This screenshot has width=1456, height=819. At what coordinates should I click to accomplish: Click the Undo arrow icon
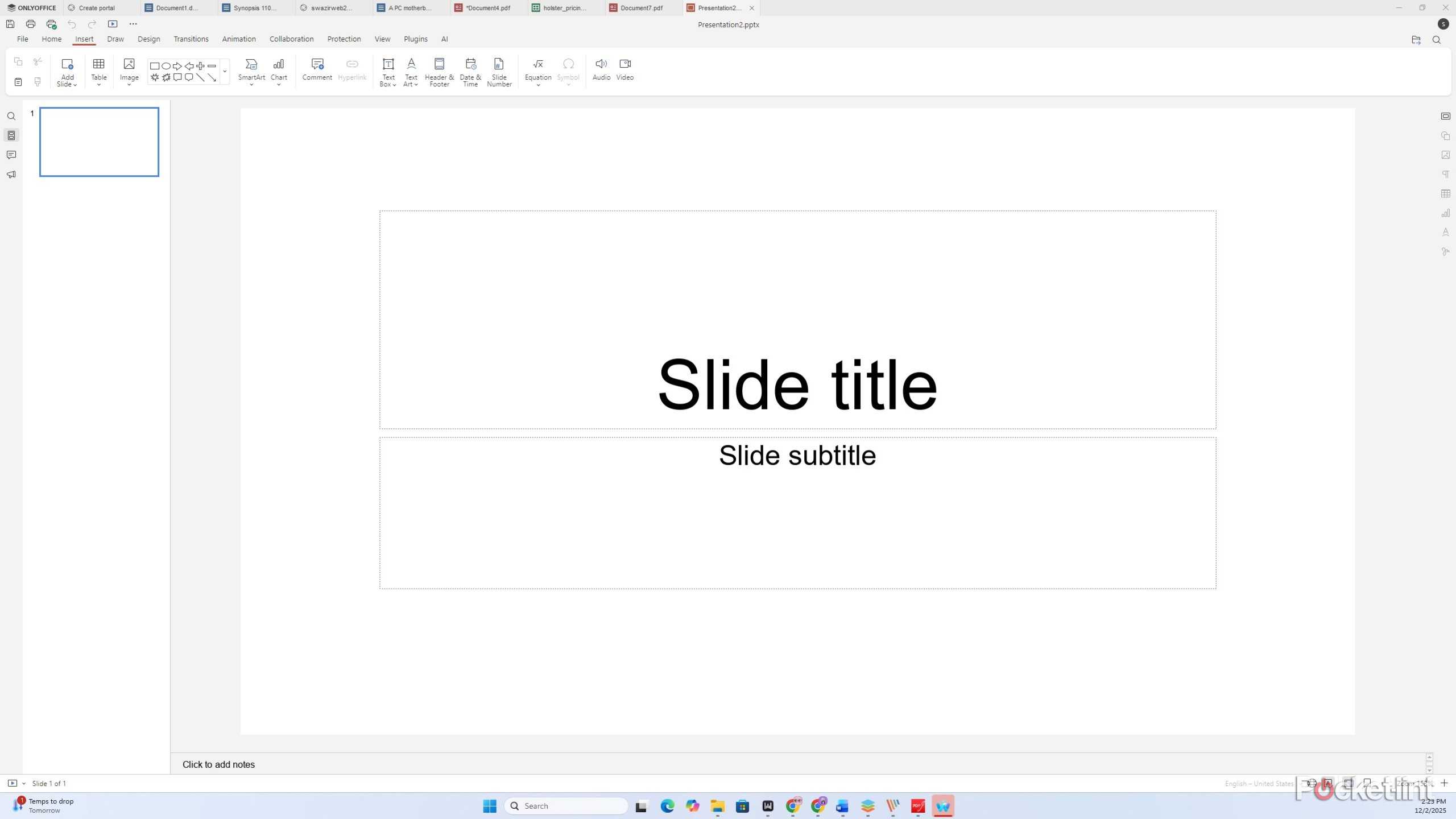pos(72,24)
